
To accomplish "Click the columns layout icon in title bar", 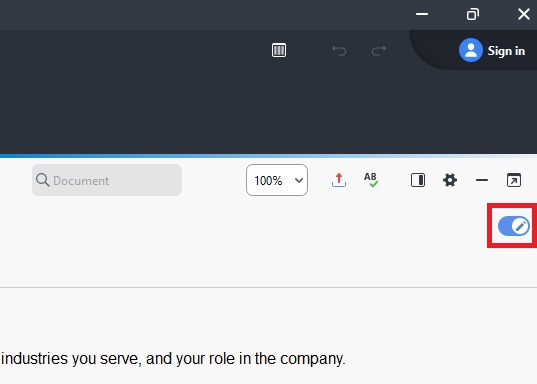I will (x=279, y=50).
